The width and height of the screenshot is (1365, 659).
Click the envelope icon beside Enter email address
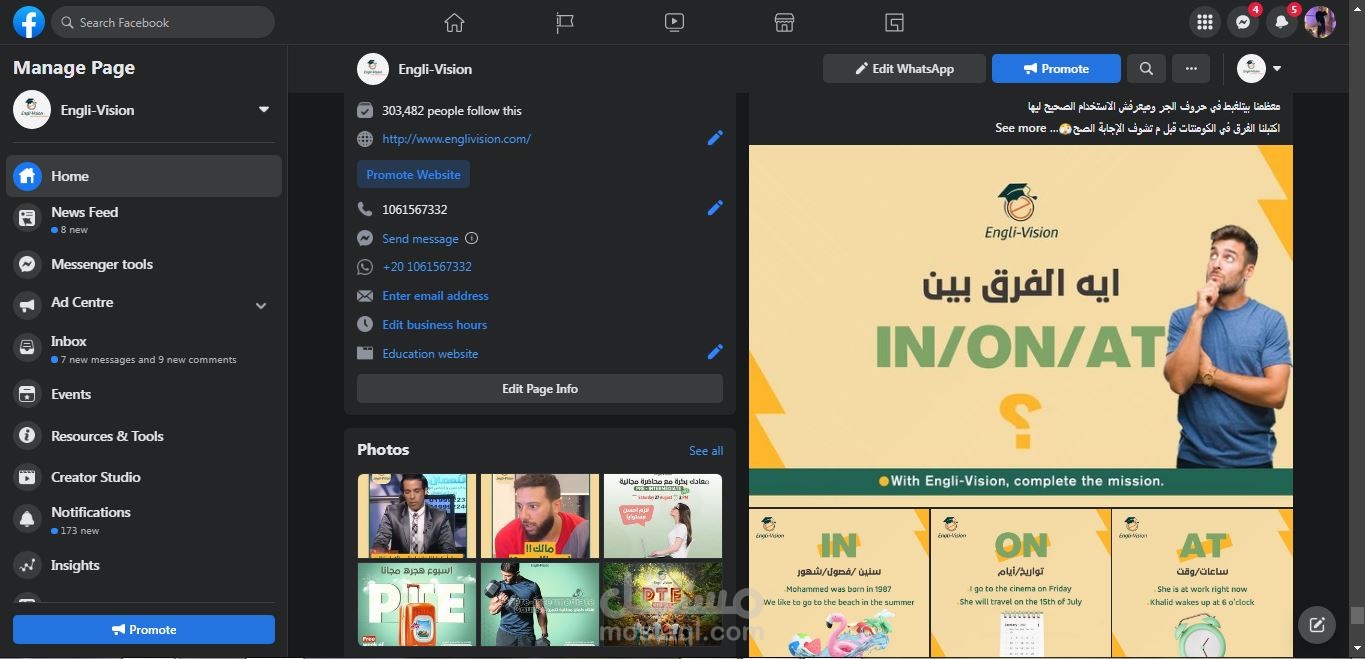[x=365, y=296]
